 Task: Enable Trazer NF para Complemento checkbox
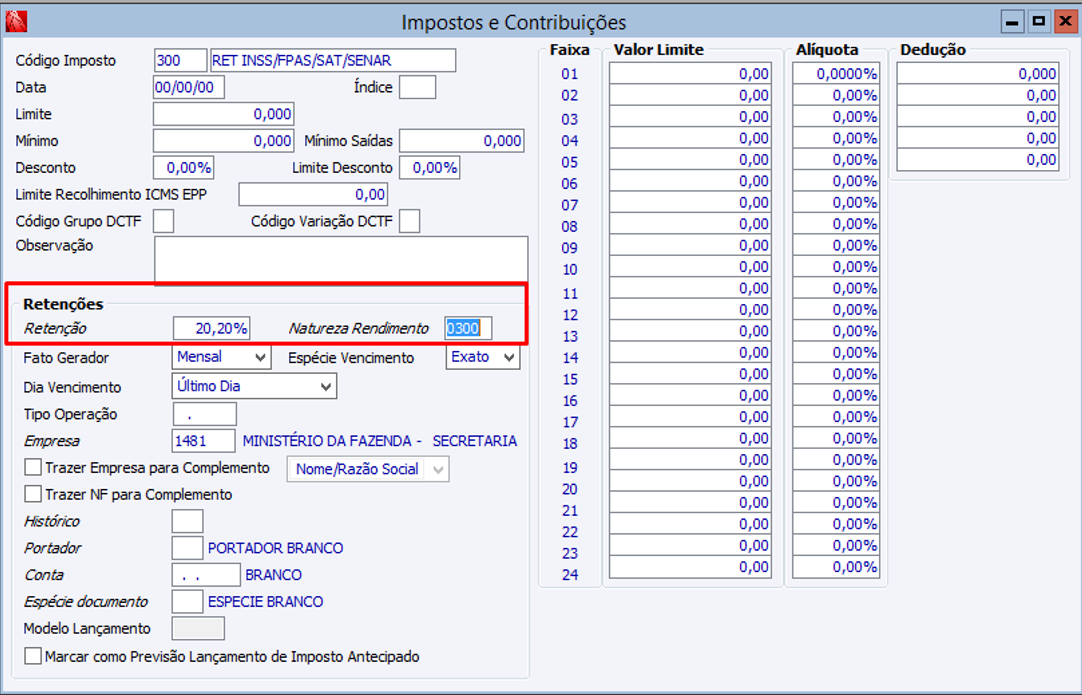click(x=32, y=494)
